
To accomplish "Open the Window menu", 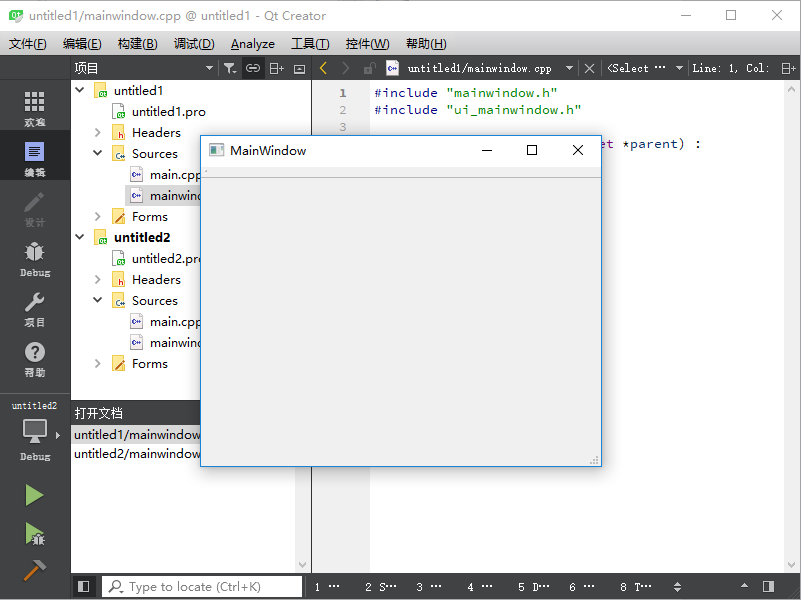I will [367, 44].
